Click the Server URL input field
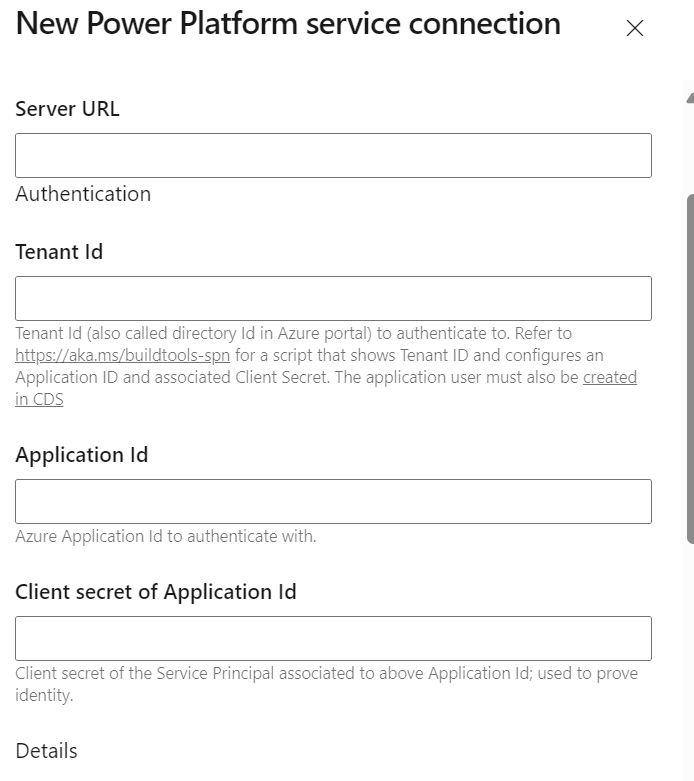 coord(333,155)
